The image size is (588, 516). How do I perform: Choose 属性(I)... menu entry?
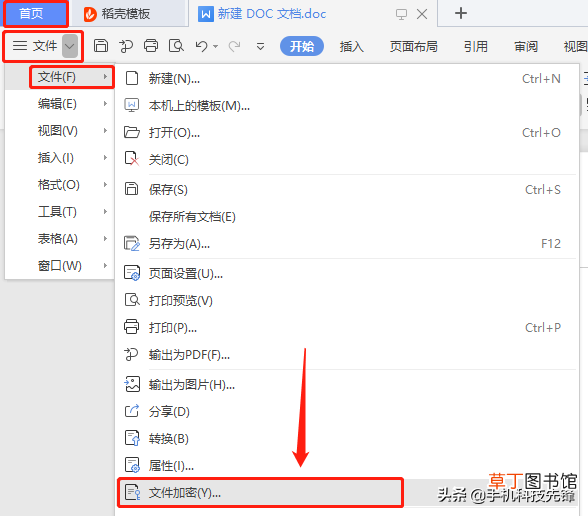(347, 465)
